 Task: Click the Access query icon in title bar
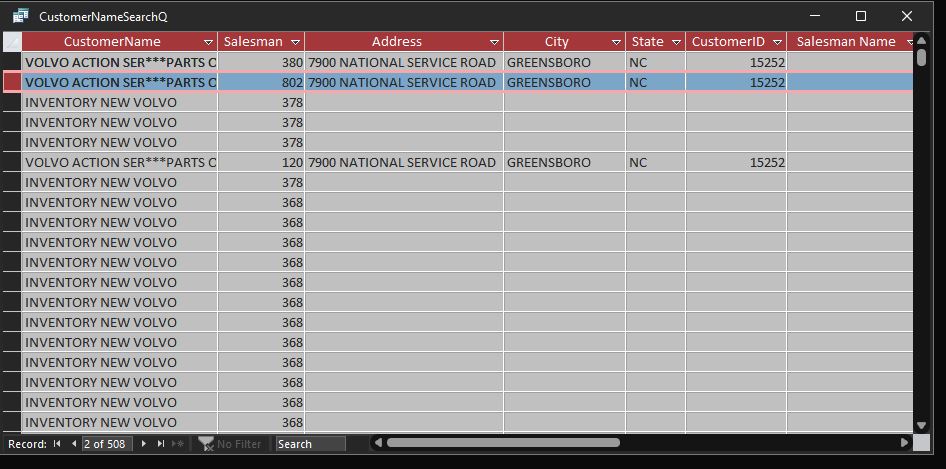tap(20, 16)
